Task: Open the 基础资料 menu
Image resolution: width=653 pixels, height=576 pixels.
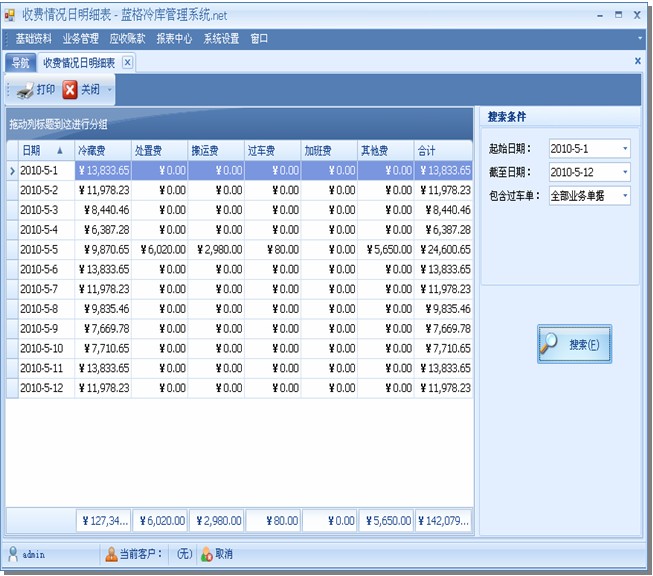Action: point(34,39)
